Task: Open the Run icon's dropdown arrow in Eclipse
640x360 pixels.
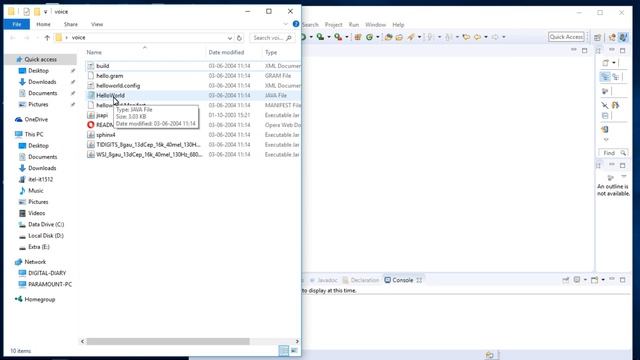Action: pos(311,37)
